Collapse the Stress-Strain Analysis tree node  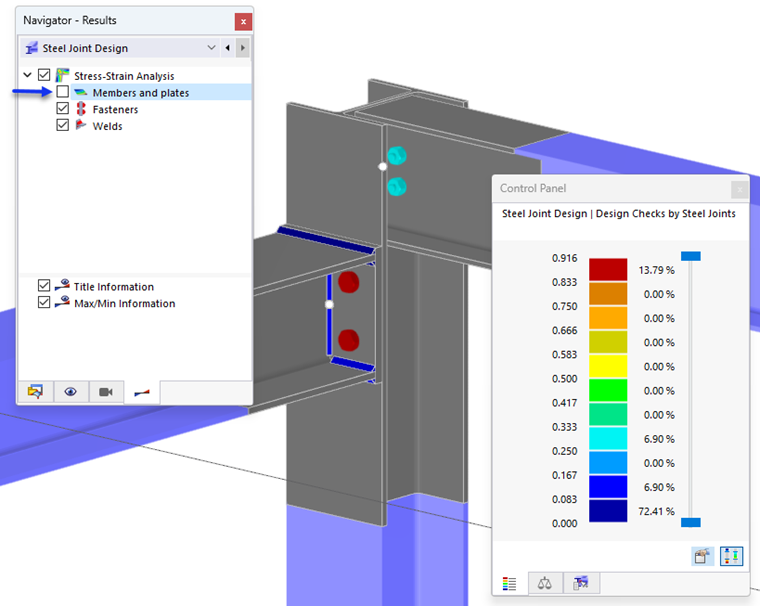(x=28, y=75)
